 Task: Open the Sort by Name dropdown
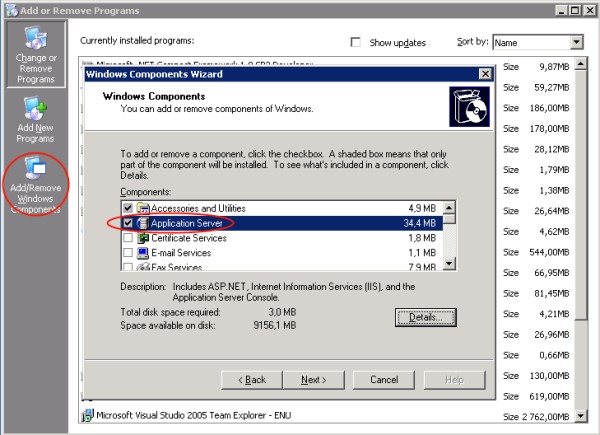click(576, 42)
